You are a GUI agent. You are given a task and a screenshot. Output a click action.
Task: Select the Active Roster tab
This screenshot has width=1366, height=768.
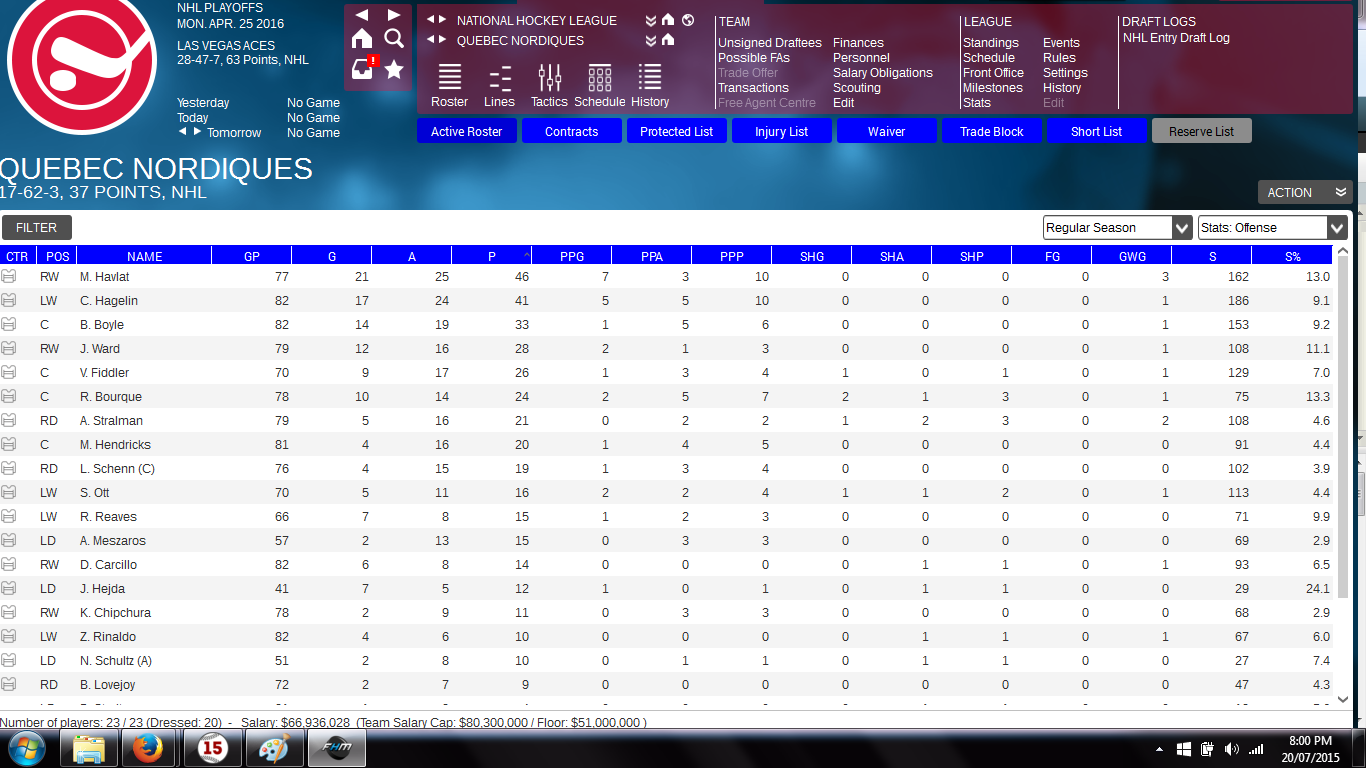pos(467,131)
